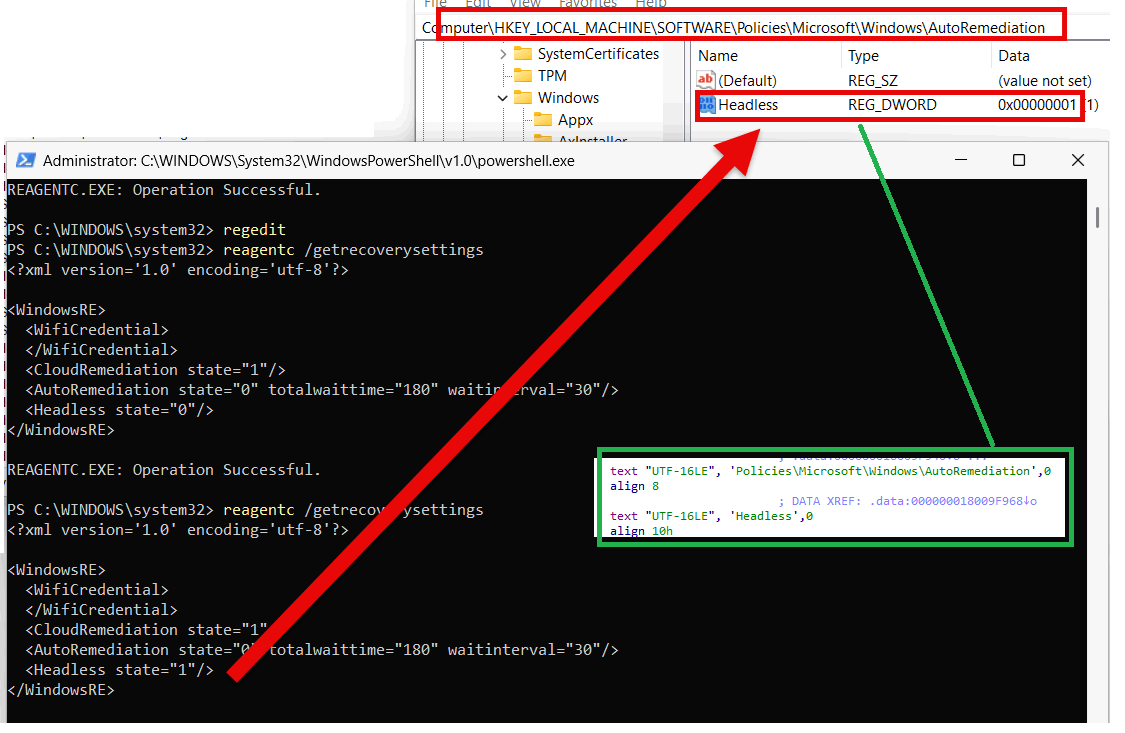
Task: Click the PowerShell window title icon
Action: [26, 161]
